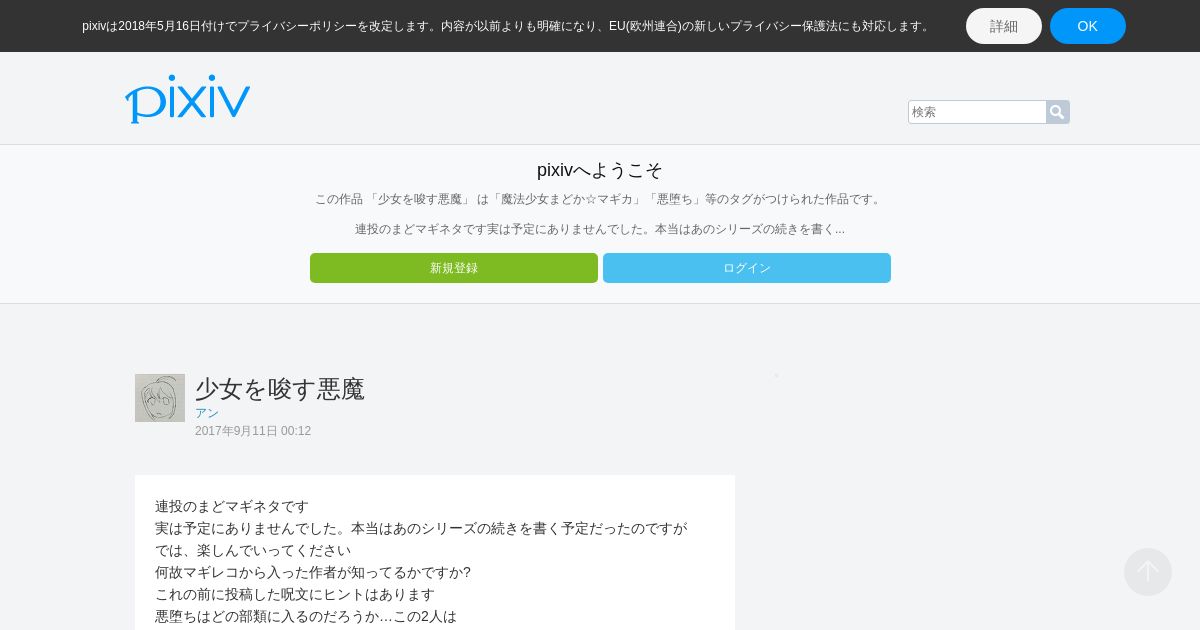This screenshot has height=630, width=1200.
Task: Click the line 何故マギレコから入った作者が知ってるかですか?
Action: [x=313, y=572]
